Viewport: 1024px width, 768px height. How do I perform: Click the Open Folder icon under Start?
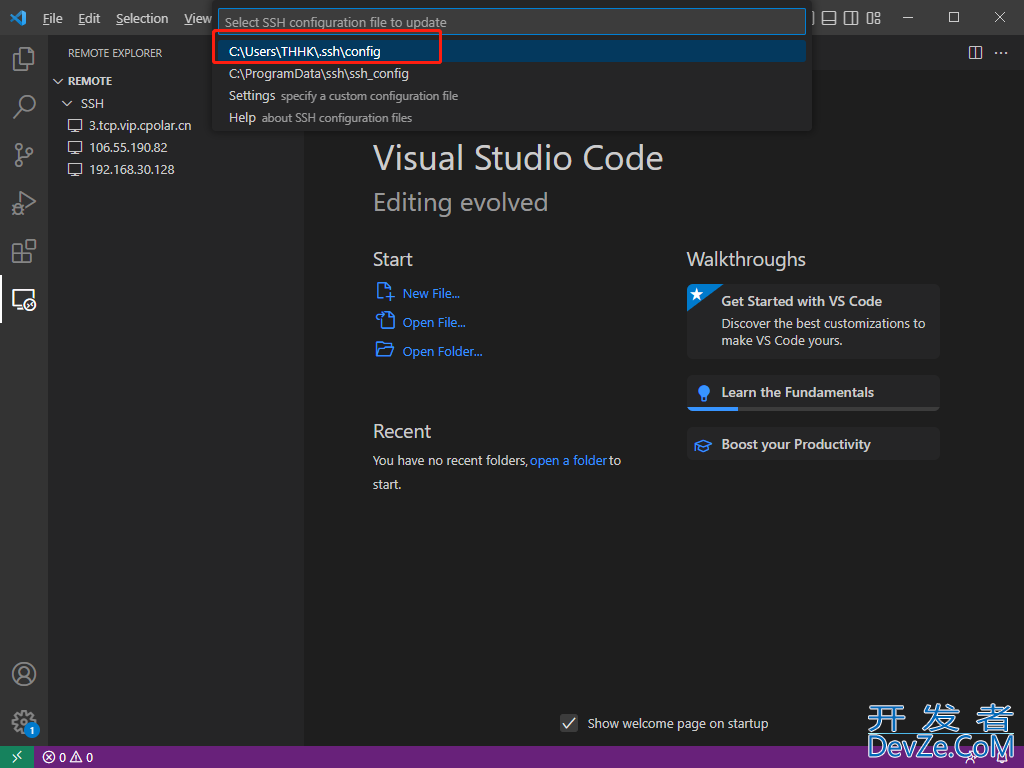[385, 349]
